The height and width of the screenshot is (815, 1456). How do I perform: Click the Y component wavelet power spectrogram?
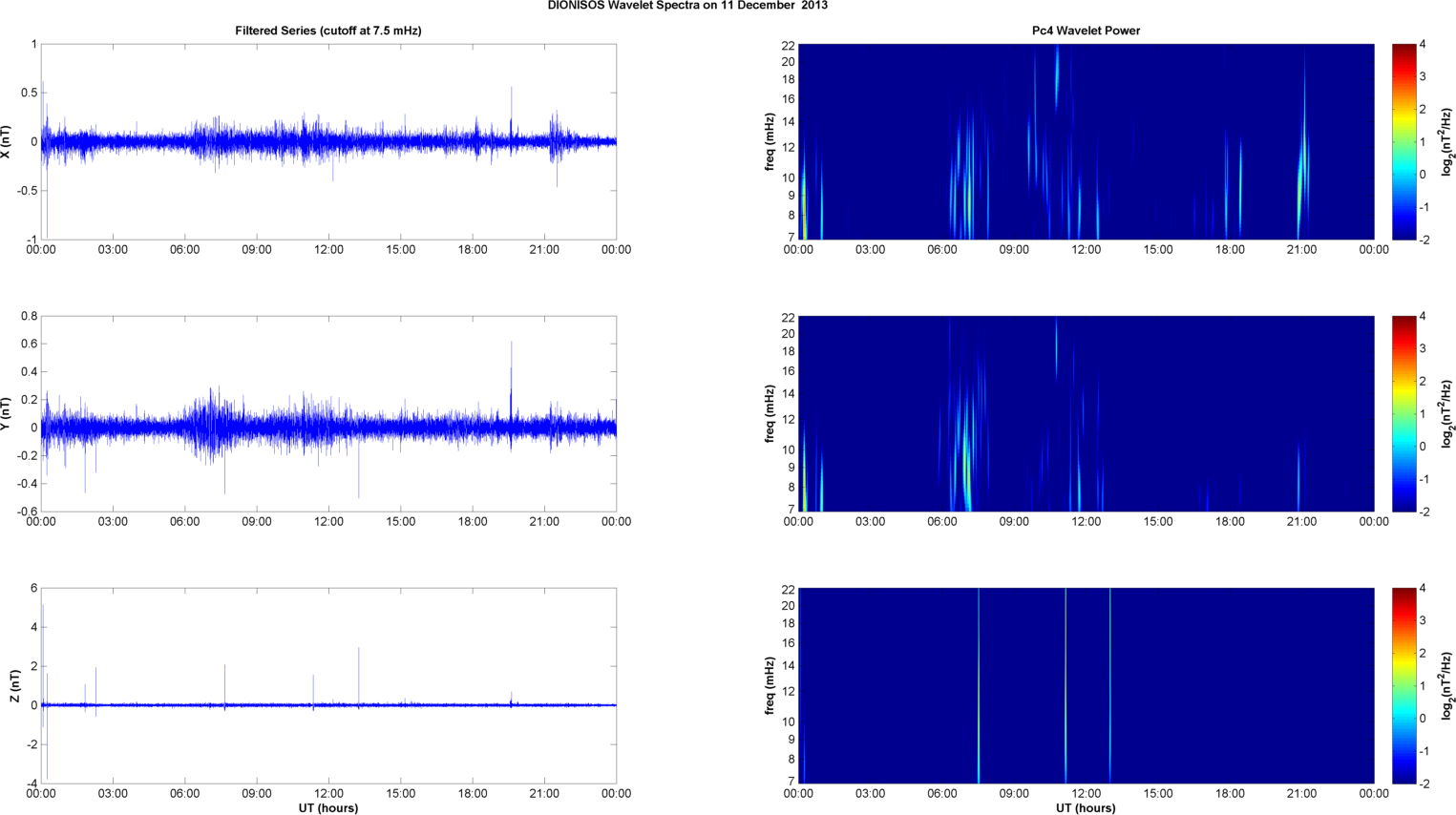click(1086, 413)
